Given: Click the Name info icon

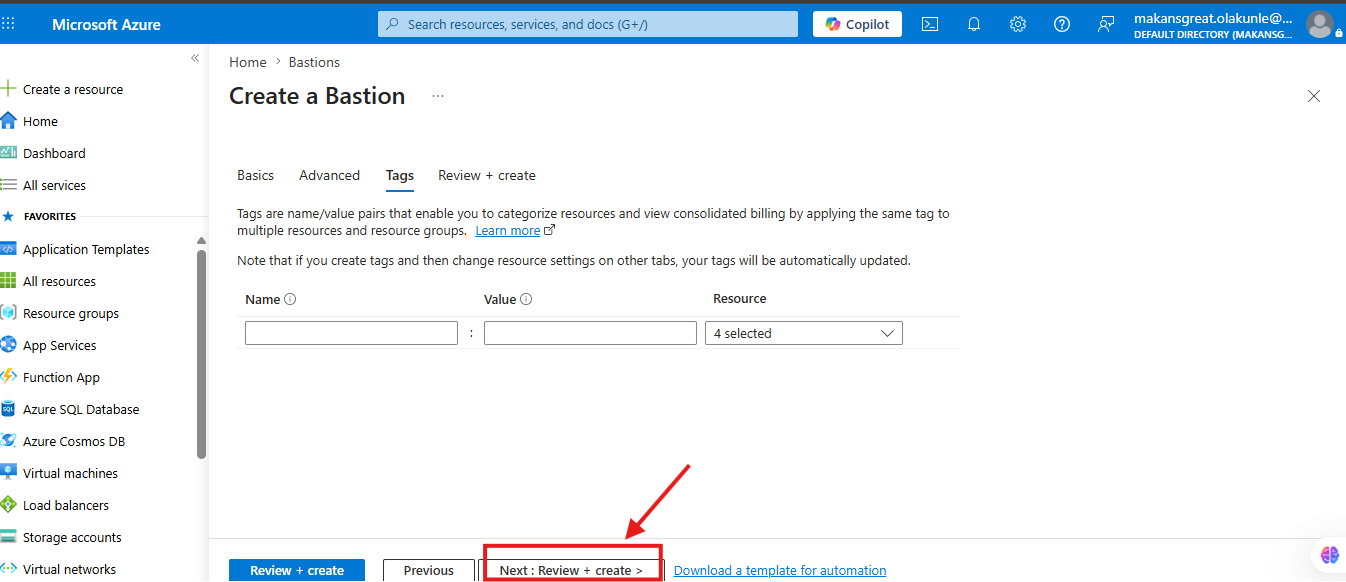Looking at the screenshot, I should coord(291,299).
